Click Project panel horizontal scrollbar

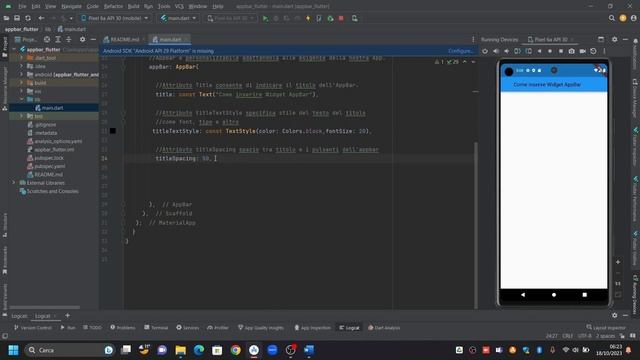pos(45,307)
